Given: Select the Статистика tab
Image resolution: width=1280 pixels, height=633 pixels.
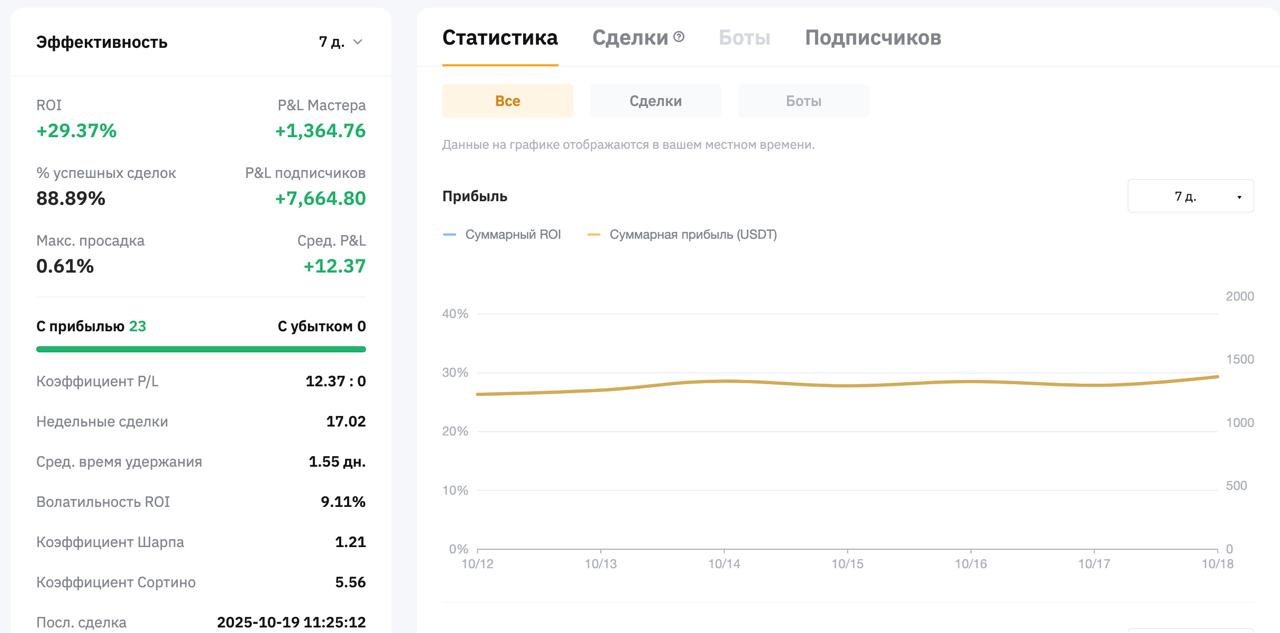Looking at the screenshot, I should coord(500,36).
